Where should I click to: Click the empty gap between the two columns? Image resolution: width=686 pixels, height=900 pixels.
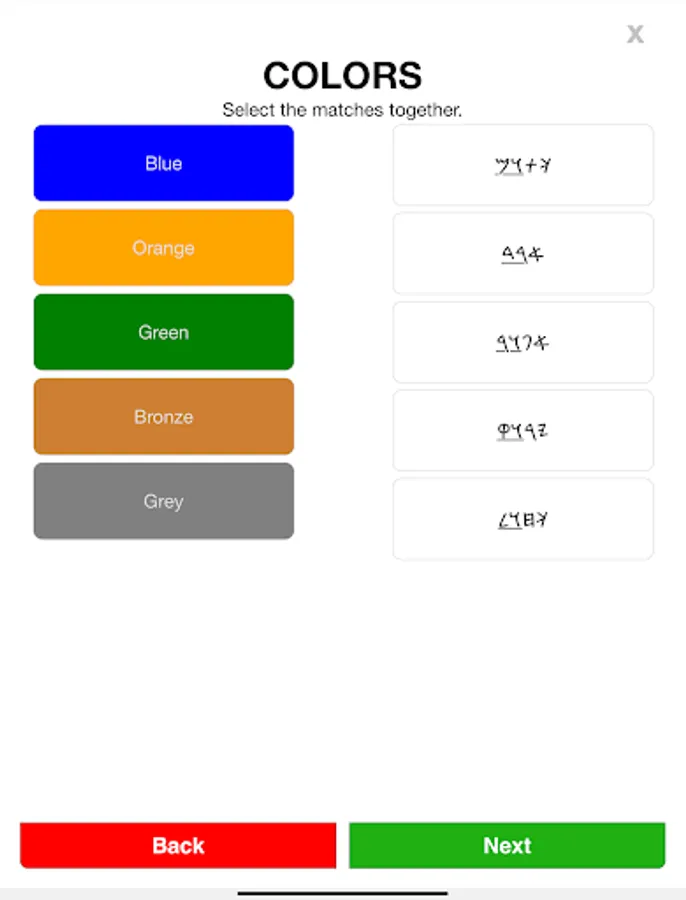343,340
